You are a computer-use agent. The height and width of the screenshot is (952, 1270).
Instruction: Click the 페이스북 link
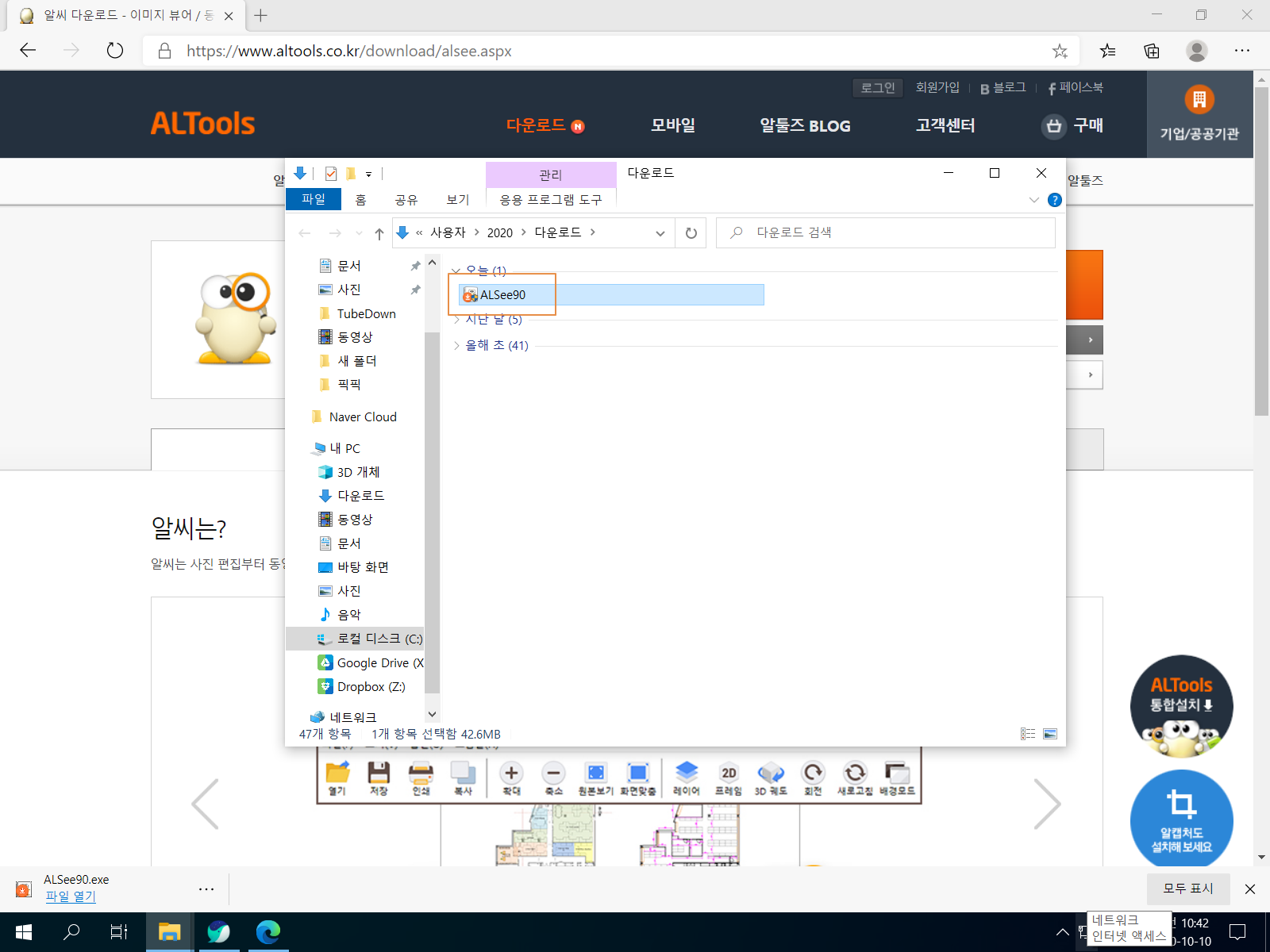point(1076,87)
